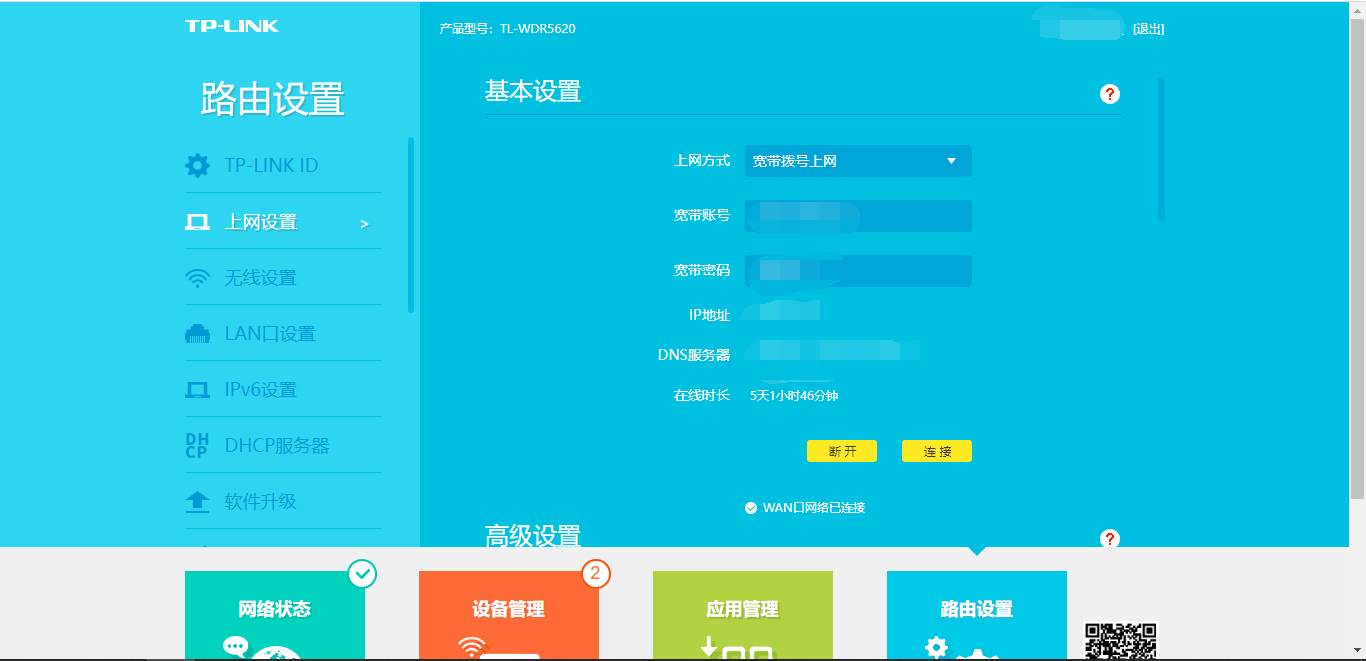Screen dimensions: 1366x661
Task: Click the 宽带账号 input field
Action: coord(858,216)
